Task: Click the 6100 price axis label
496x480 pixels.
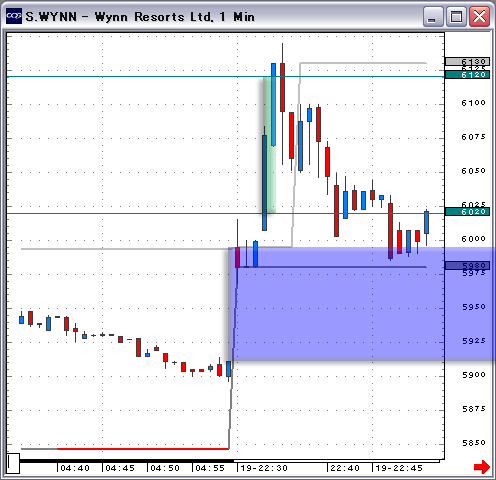Action: [473, 103]
